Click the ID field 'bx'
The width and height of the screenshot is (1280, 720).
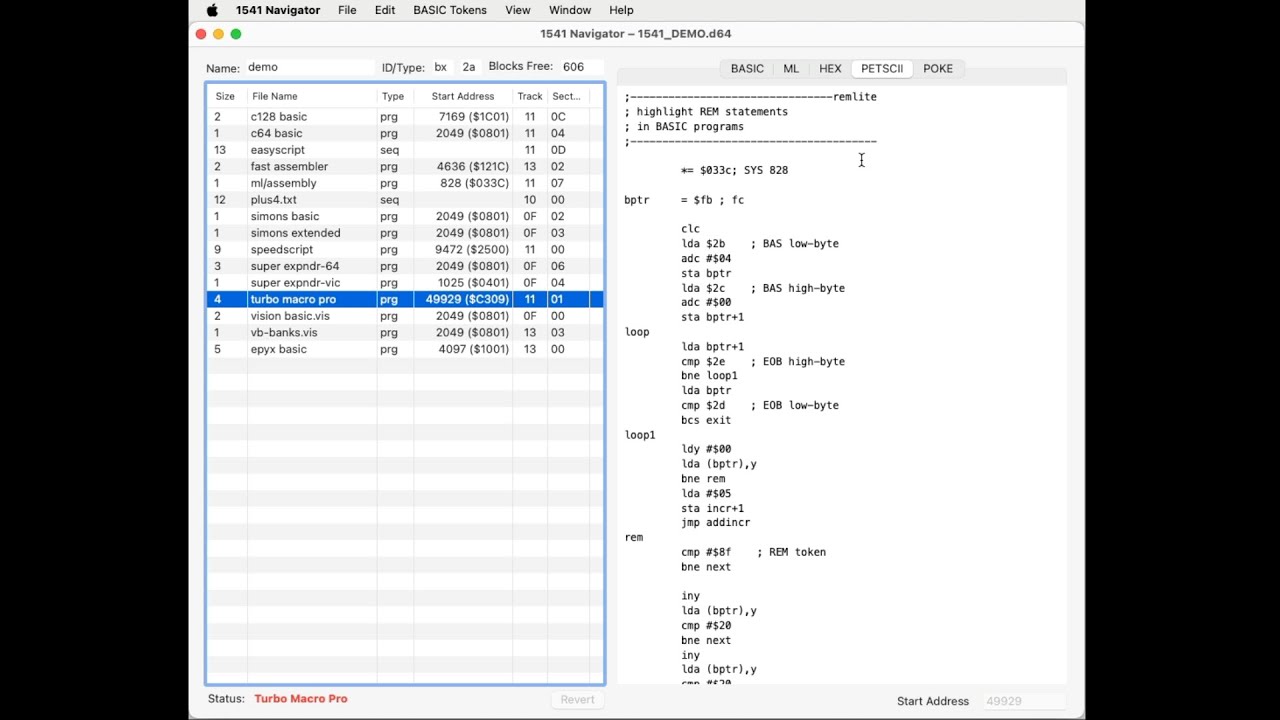point(441,67)
